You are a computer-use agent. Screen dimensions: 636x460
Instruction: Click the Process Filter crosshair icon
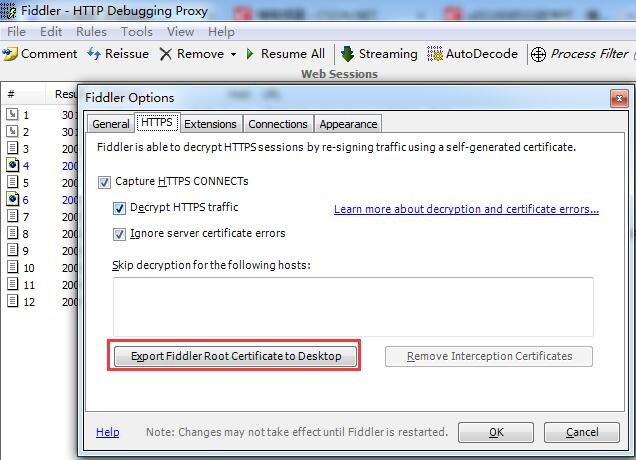pos(538,54)
